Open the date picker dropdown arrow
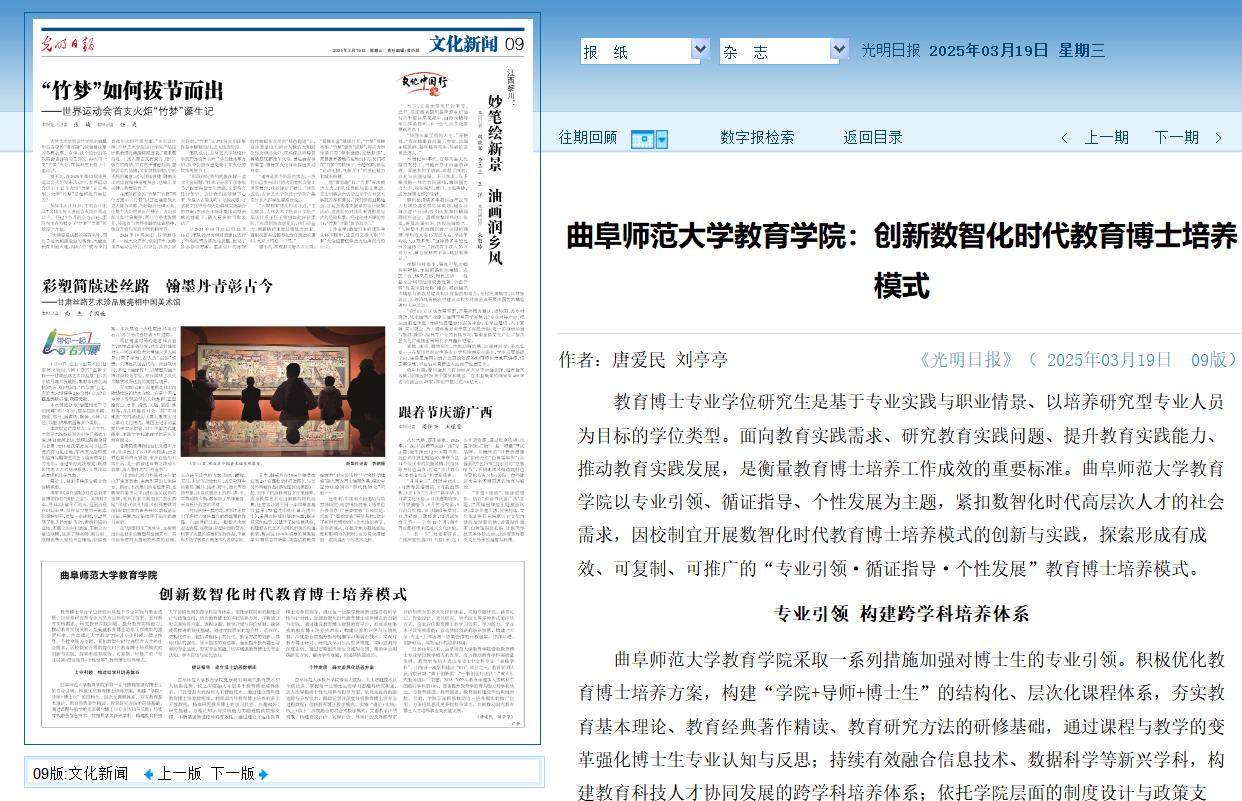This screenshot has width=1242, height=801. 661,139
